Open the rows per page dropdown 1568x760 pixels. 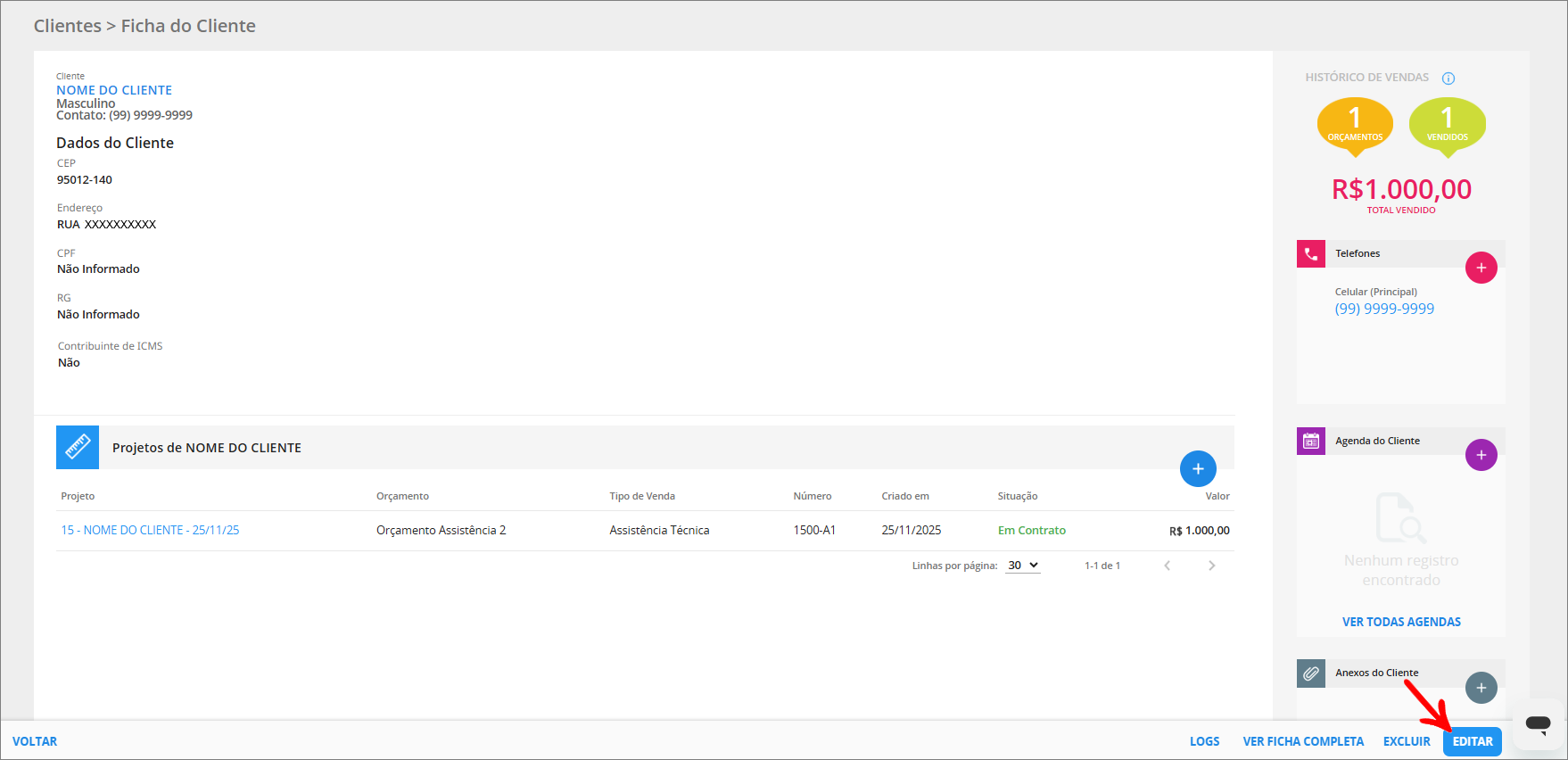point(1023,566)
